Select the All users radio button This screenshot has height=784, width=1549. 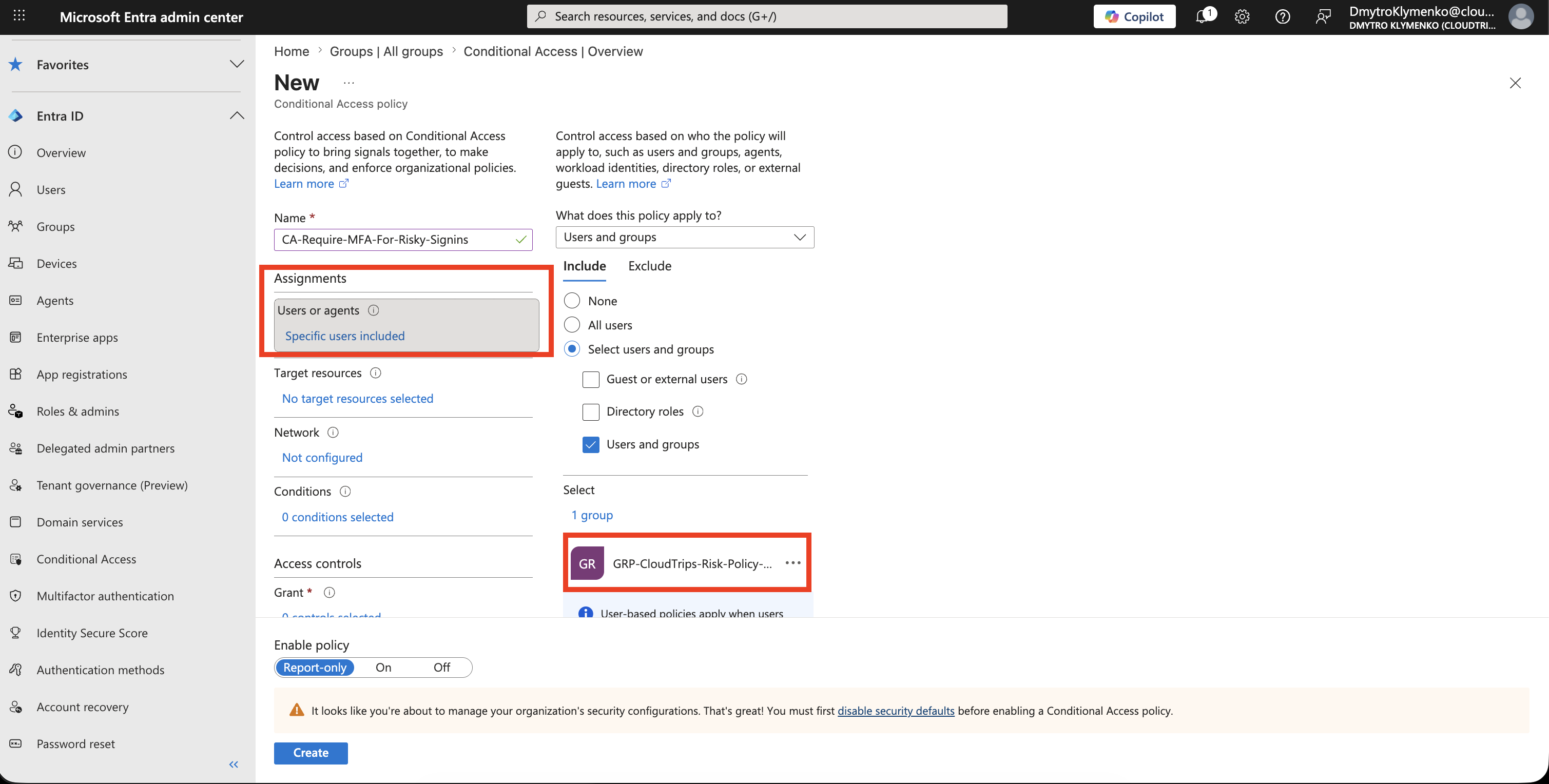click(572, 325)
